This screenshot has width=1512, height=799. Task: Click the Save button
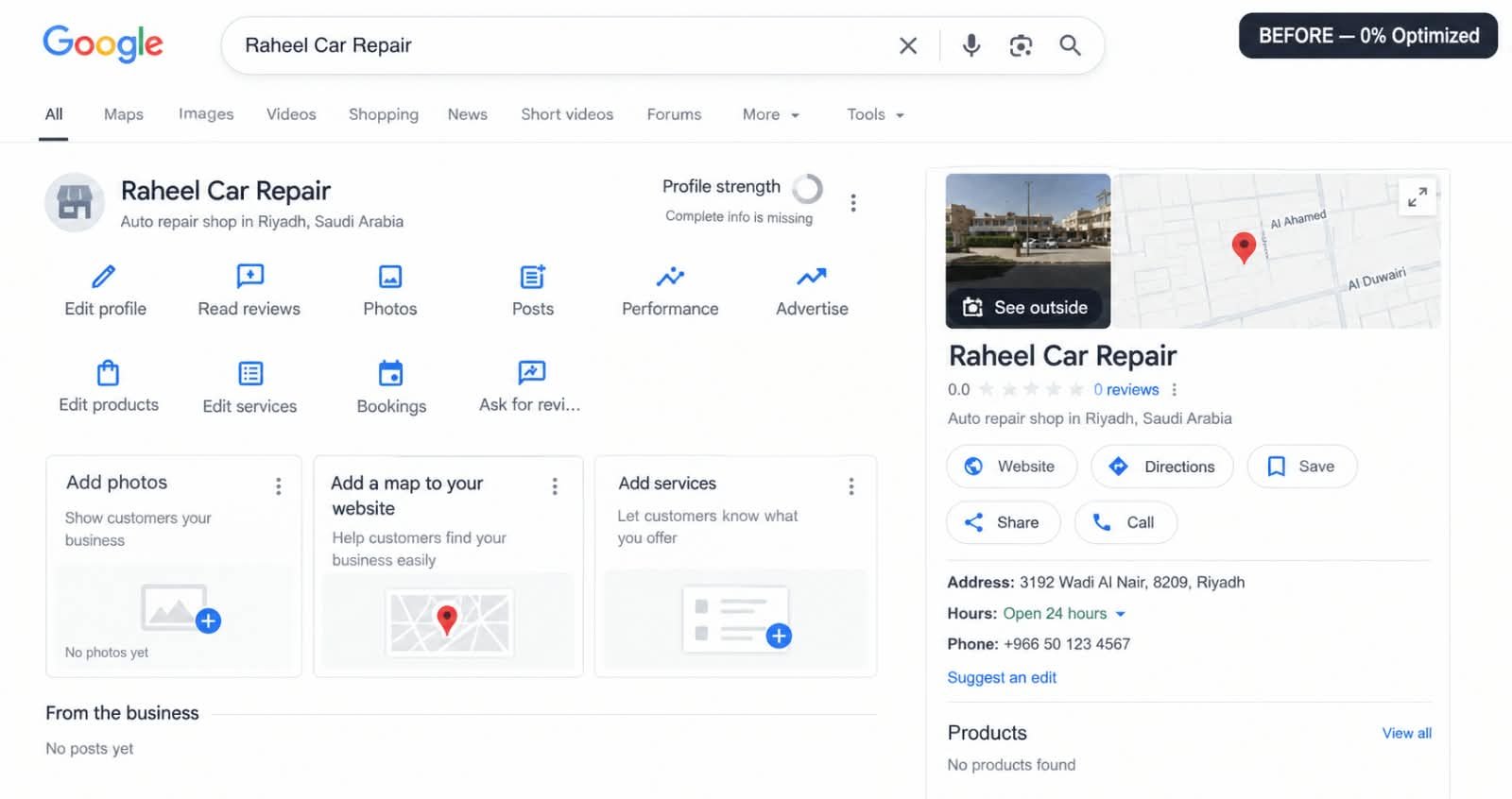[1301, 467]
